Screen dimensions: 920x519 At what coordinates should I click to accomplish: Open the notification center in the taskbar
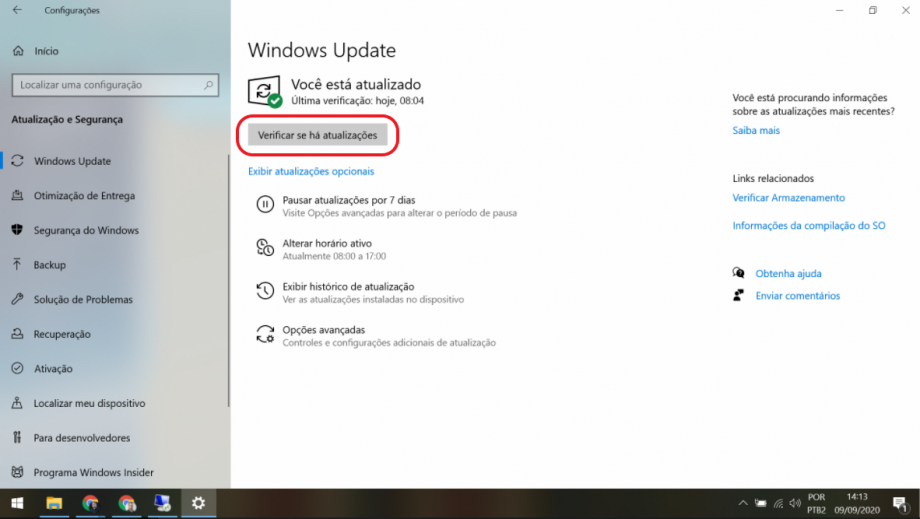[x=901, y=503]
